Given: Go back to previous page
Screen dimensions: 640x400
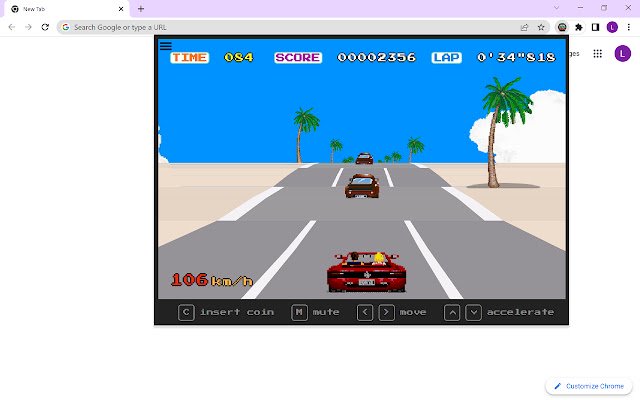Looking at the screenshot, I should 12,27.
